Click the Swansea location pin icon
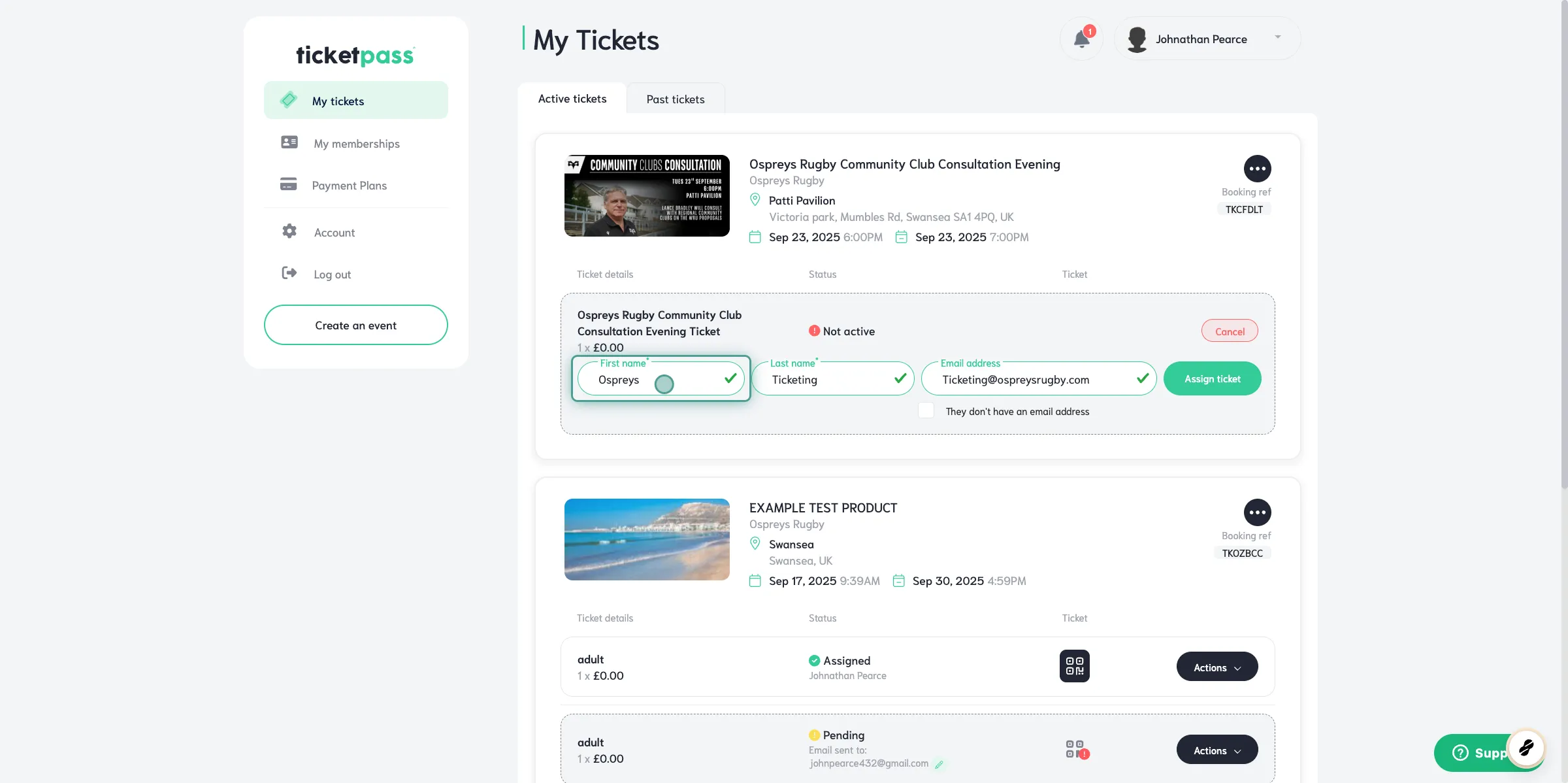Screen dimensions: 1568x783 pyautogui.click(x=755, y=544)
